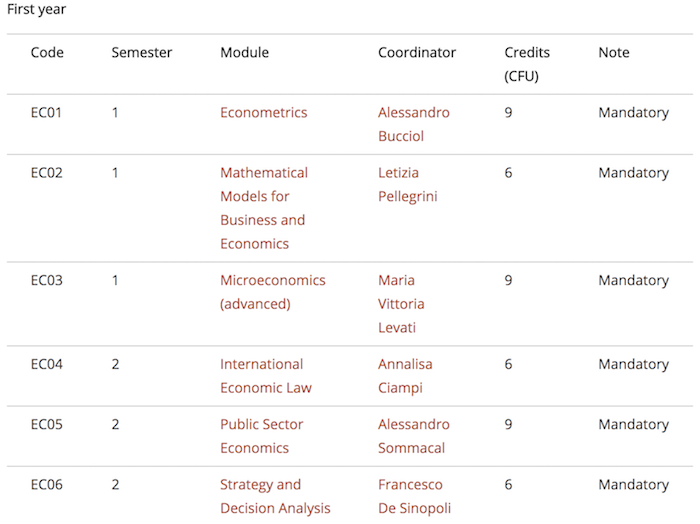Open the Econometrics module link
700x524 pixels.
coord(263,112)
